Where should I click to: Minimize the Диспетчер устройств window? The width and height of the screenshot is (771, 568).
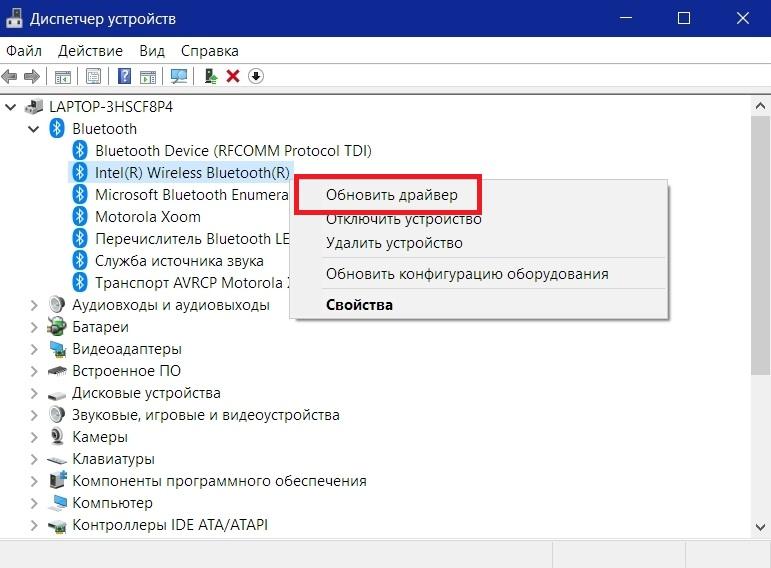(x=625, y=18)
